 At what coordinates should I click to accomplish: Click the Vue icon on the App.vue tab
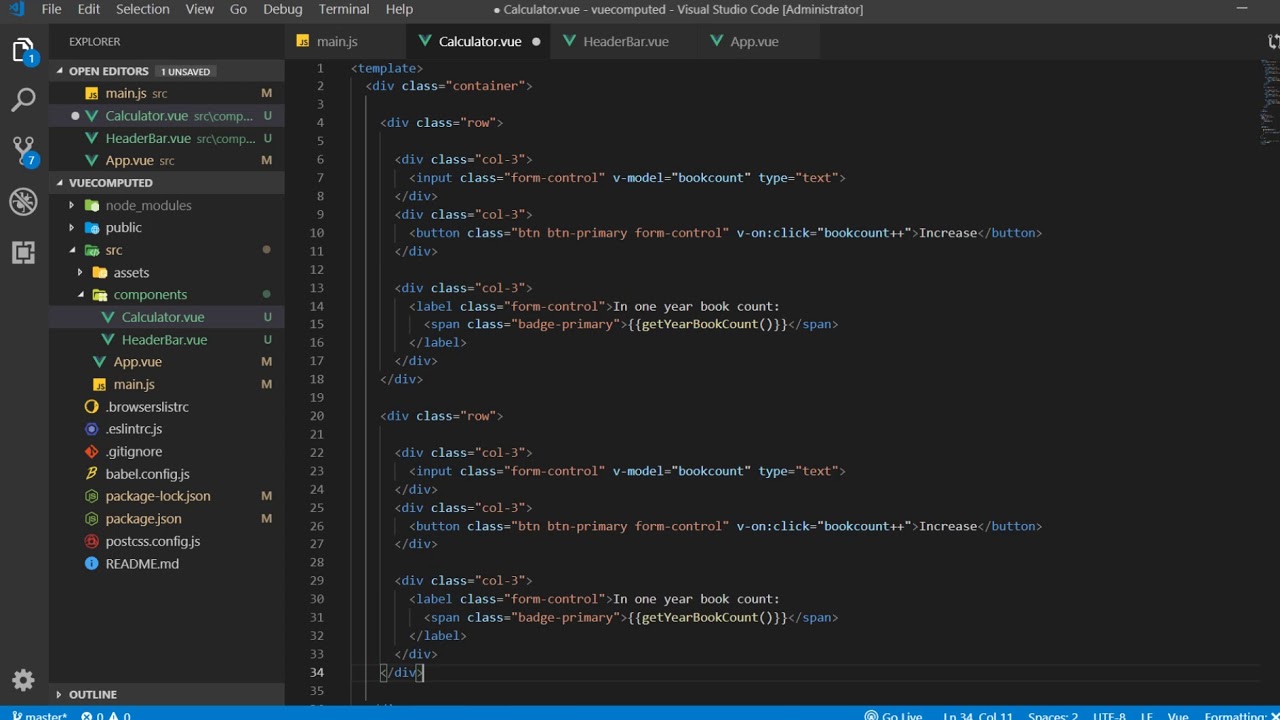coord(717,41)
